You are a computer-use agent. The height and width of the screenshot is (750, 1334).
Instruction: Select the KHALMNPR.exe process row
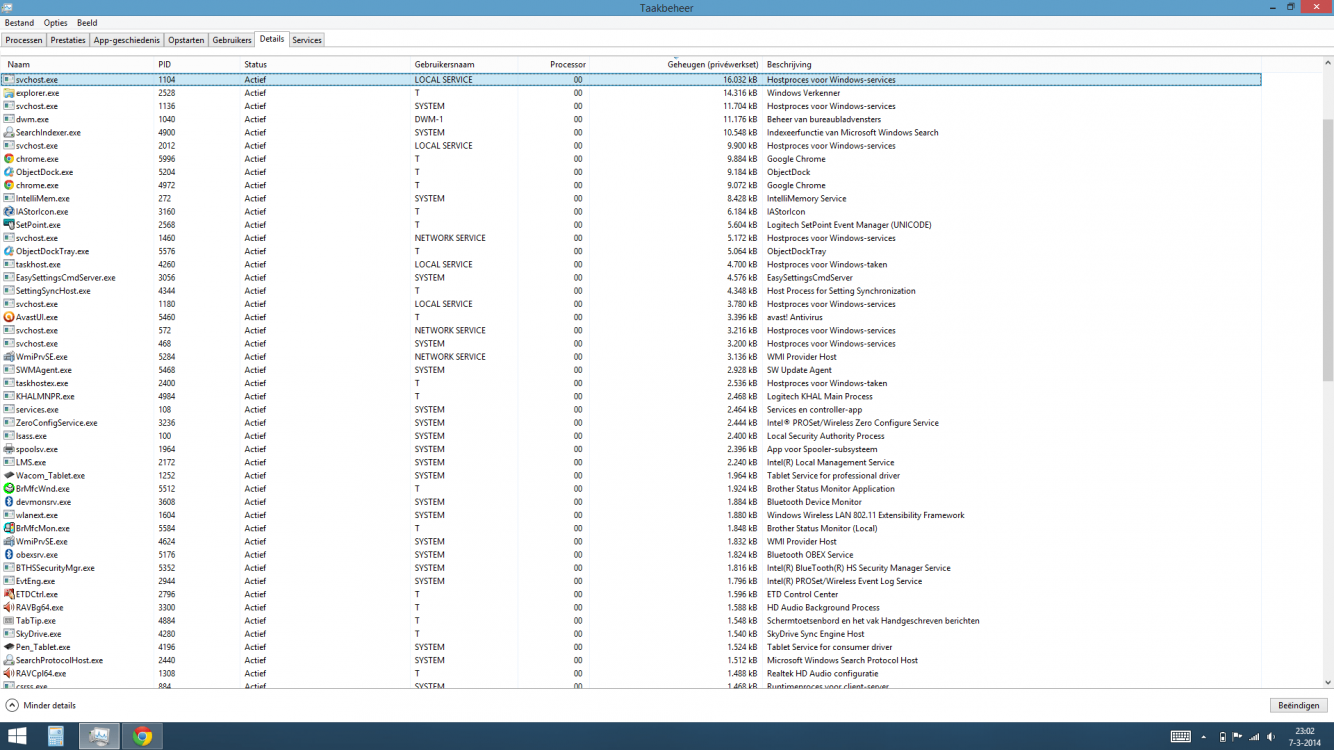[x=631, y=396]
